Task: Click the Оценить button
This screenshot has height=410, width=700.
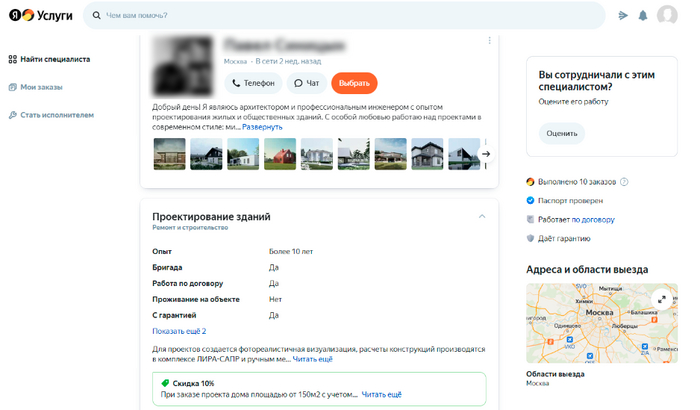Action: coord(562,133)
